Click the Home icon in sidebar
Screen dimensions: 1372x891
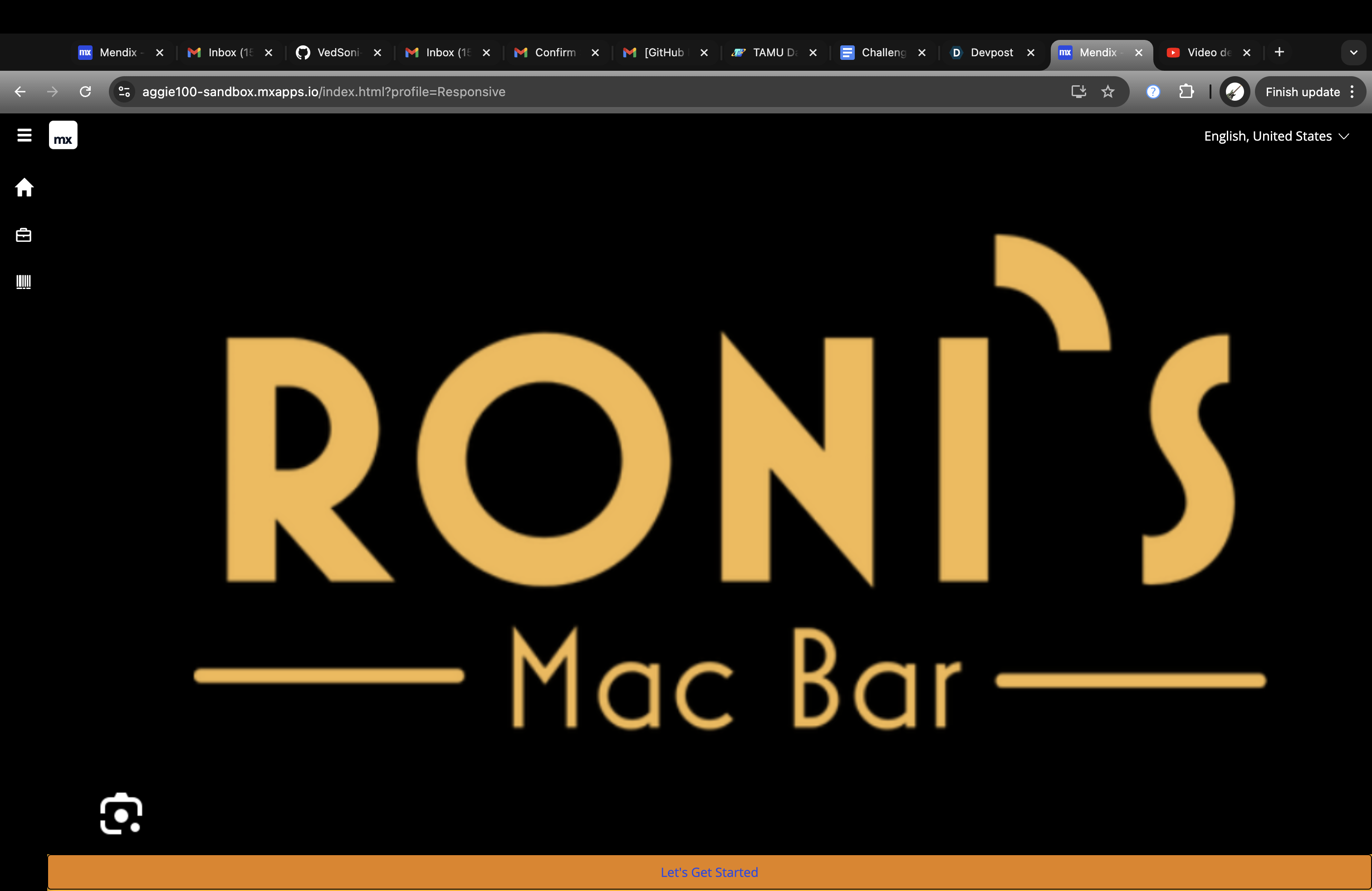(24, 187)
